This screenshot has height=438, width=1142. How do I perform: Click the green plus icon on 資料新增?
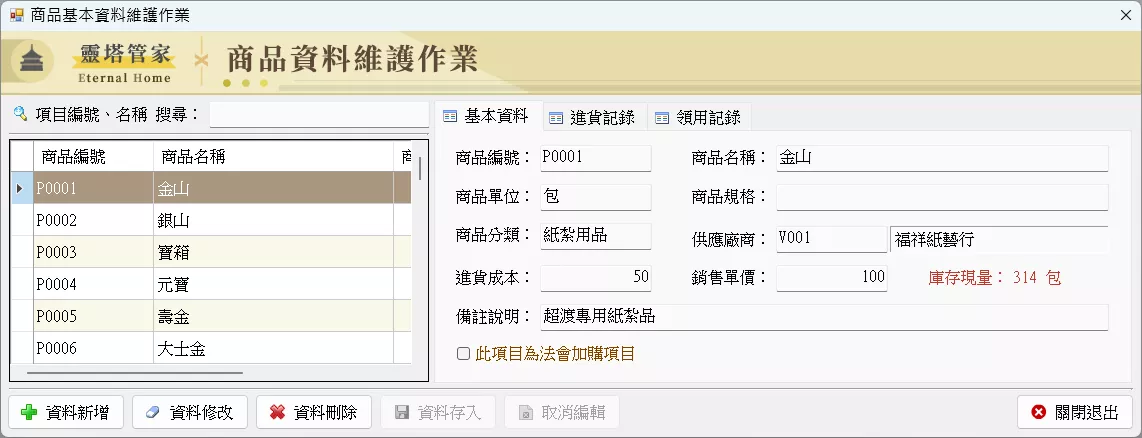coord(29,412)
